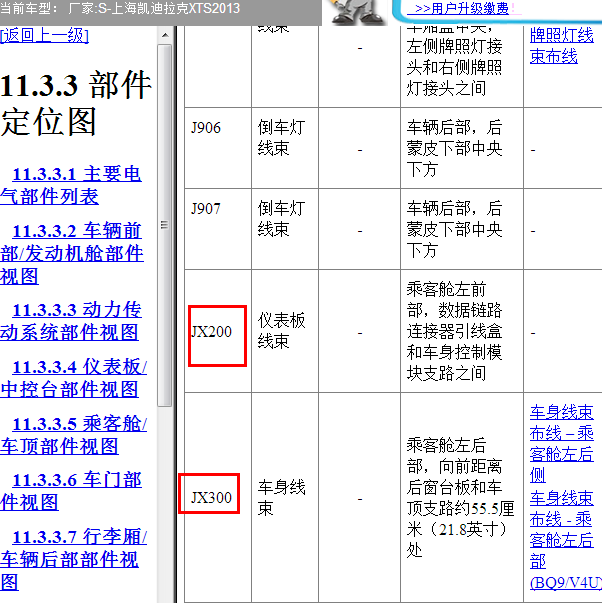The width and height of the screenshot is (602, 603).
Task: Click the JX300 location 乘客舱左后部 text
Action: (x=460, y=497)
